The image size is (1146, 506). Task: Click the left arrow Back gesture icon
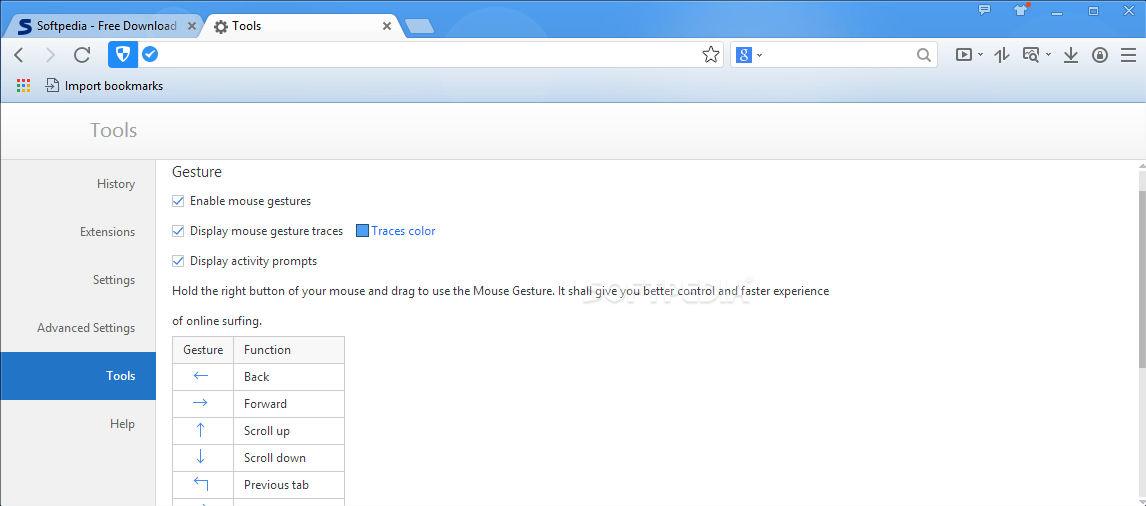tap(201, 376)
